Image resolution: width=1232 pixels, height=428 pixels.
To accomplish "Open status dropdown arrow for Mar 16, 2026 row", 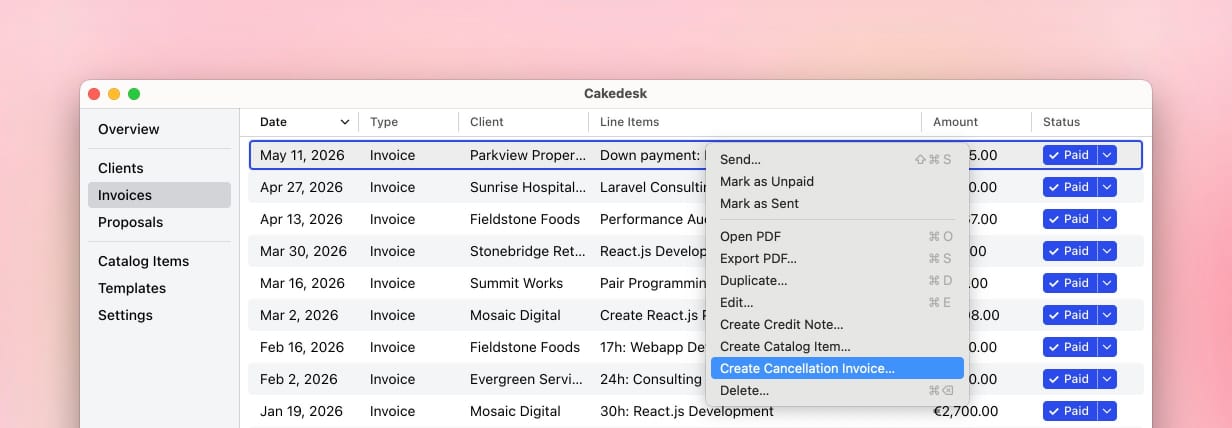I will point(1107,283).
